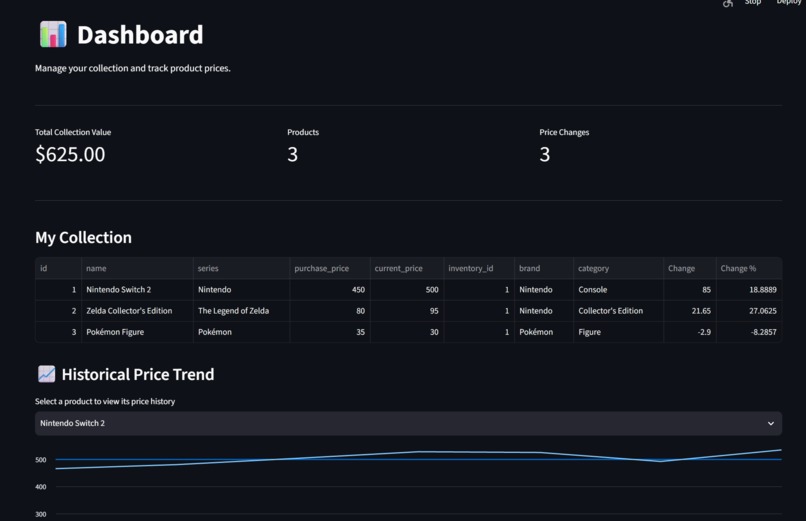The width and height of the screenshot is (806, 521).
Task: Sort by the name column header
Action: [137, 268]
